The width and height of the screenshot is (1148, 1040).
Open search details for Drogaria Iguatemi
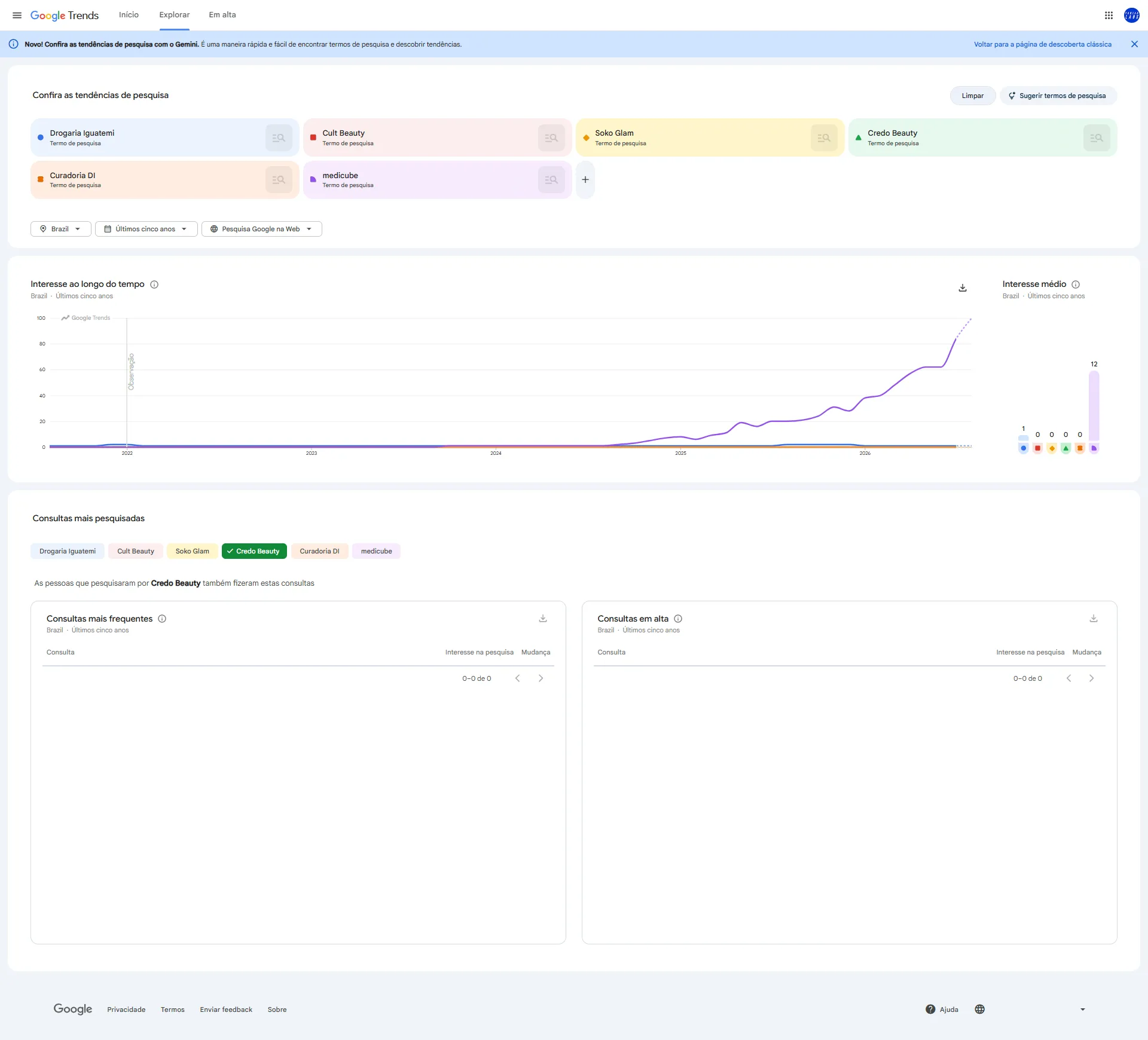point(279,137)
